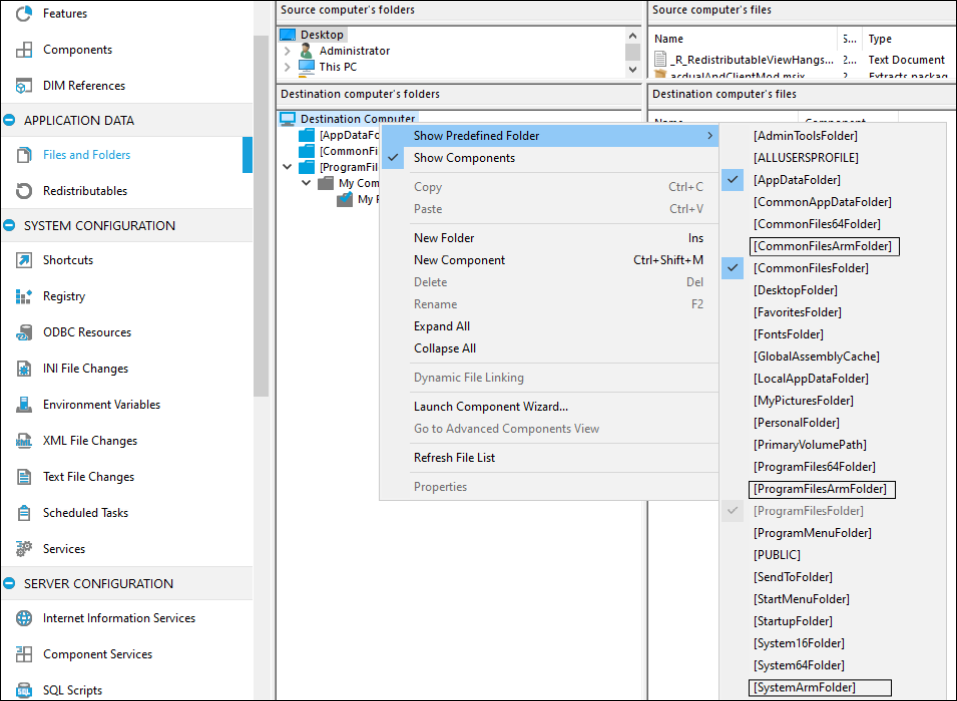Click the Scheduled Tasks icon

click(x=24, y=513)
